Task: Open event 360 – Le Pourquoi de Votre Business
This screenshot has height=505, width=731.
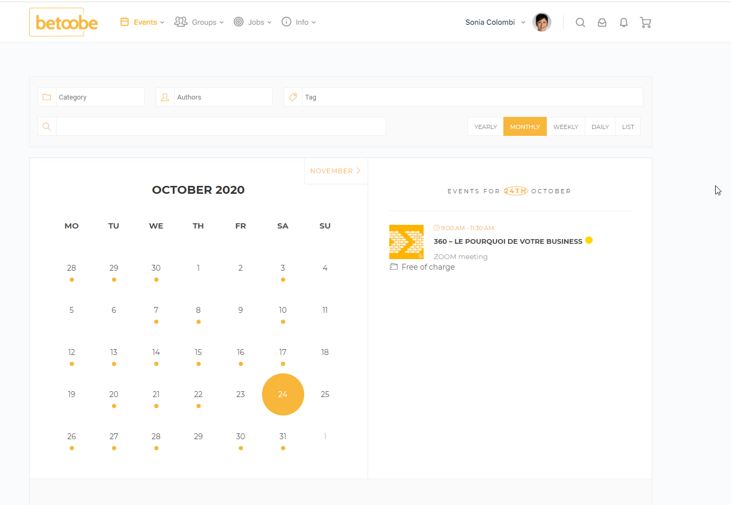Action: click(508, 241)
